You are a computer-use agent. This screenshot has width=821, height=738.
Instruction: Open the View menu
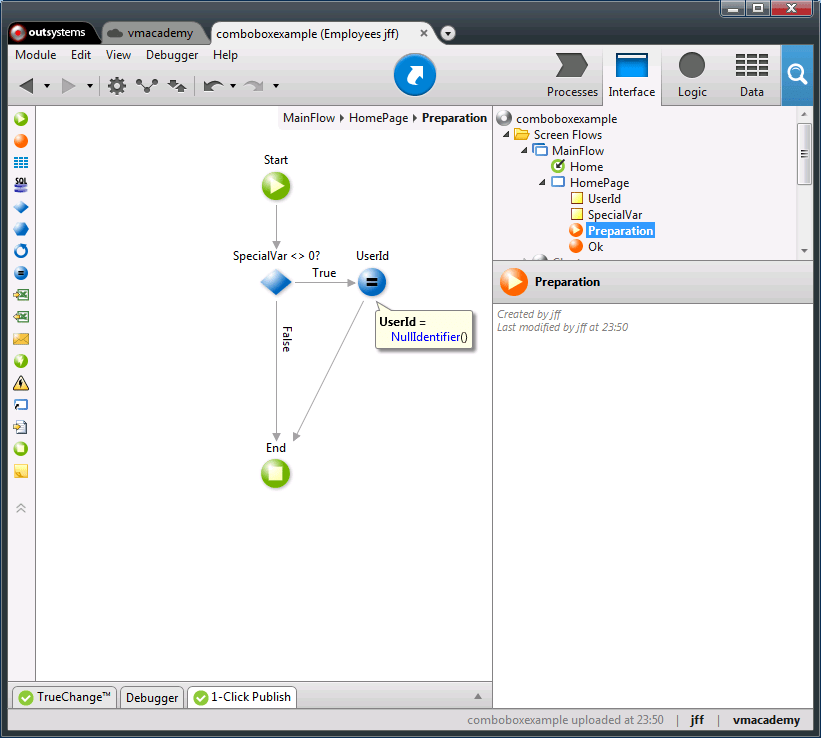coord(118,55)
